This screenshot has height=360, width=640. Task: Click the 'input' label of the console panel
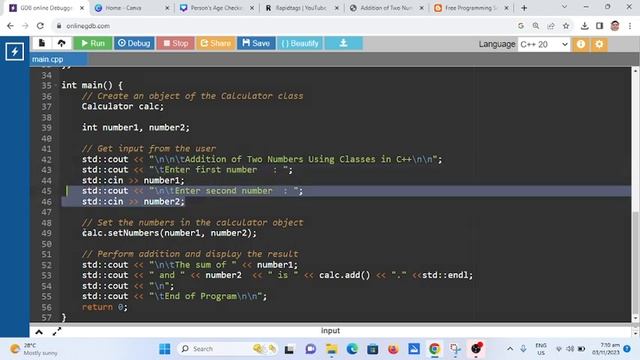tap(330, 331)
